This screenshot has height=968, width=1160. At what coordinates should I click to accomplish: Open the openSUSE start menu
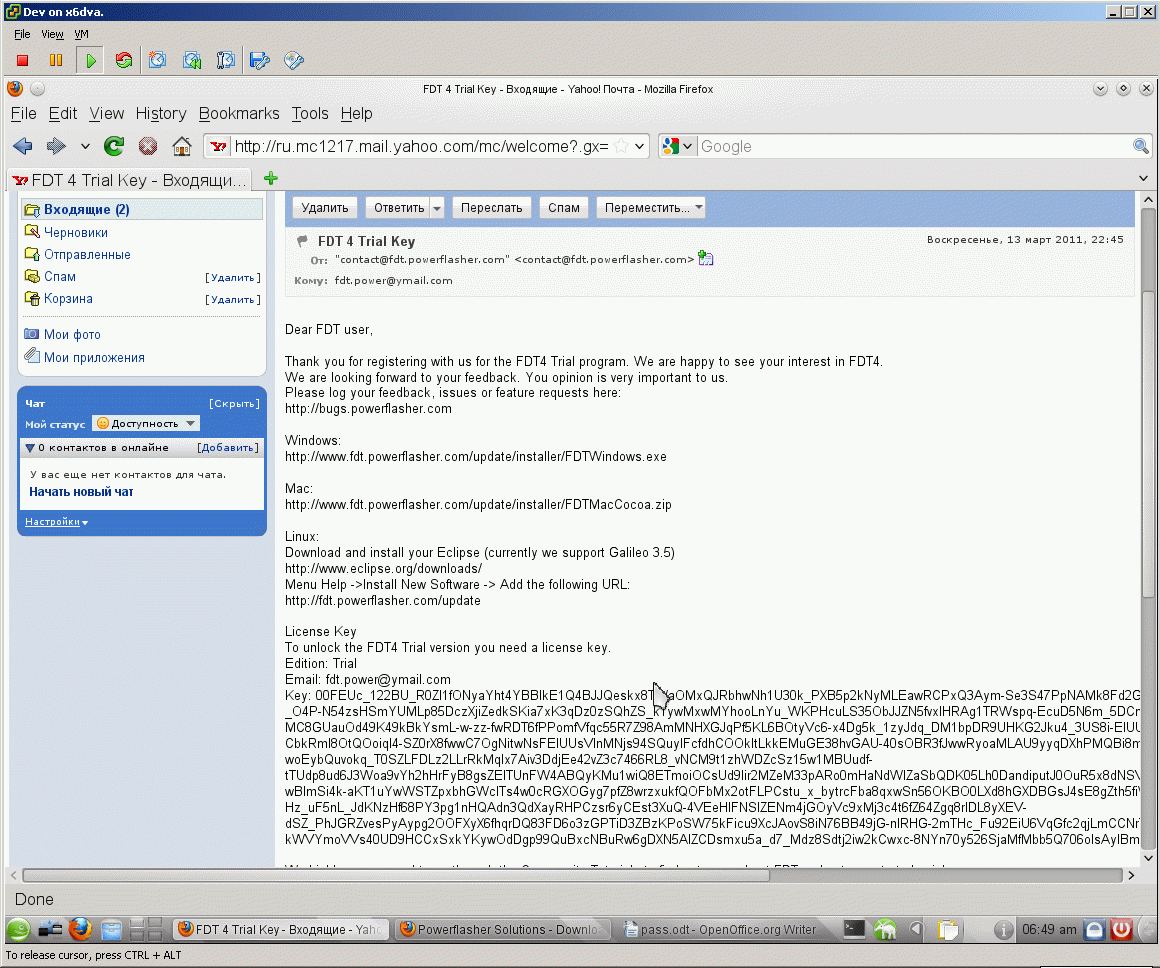point(18,929)
